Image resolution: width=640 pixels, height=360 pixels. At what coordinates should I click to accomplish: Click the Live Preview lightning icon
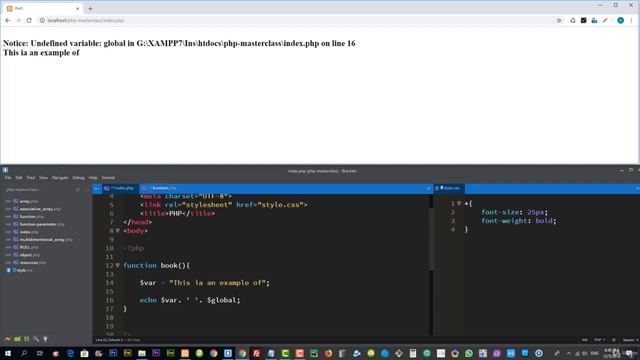tap(8, 339)
